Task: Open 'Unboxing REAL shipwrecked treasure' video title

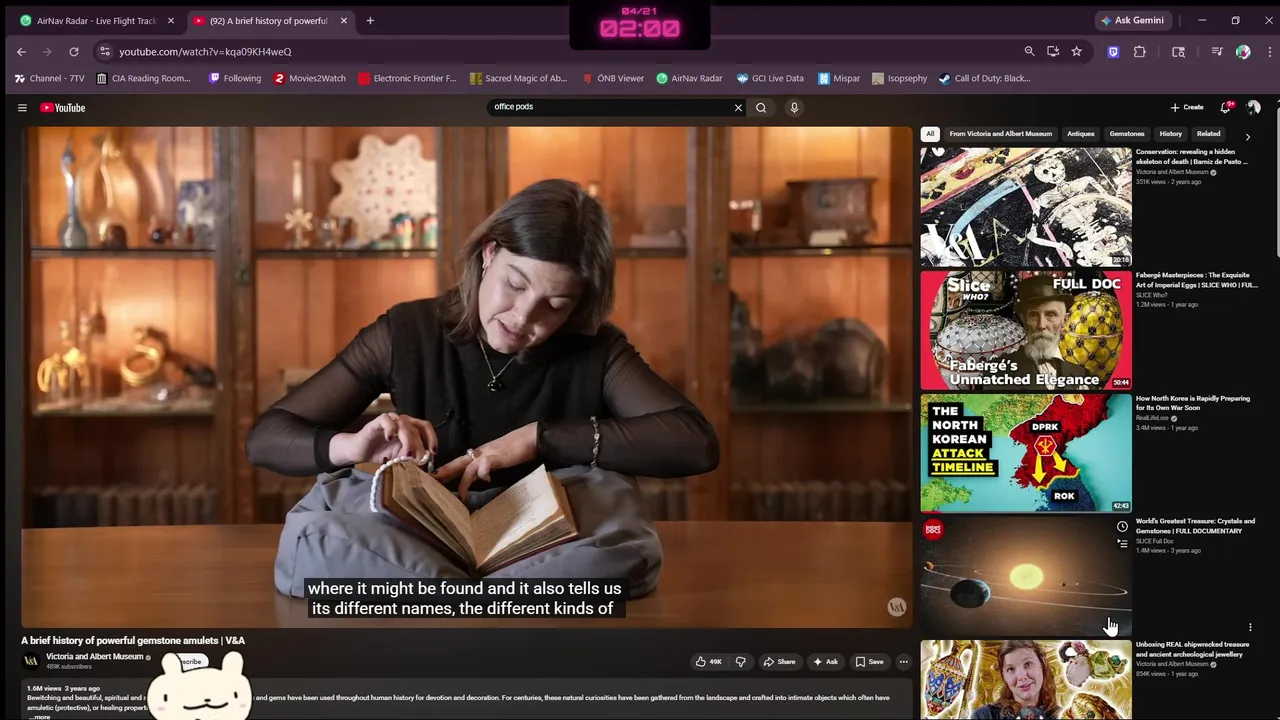Action: pos(1193,649)
